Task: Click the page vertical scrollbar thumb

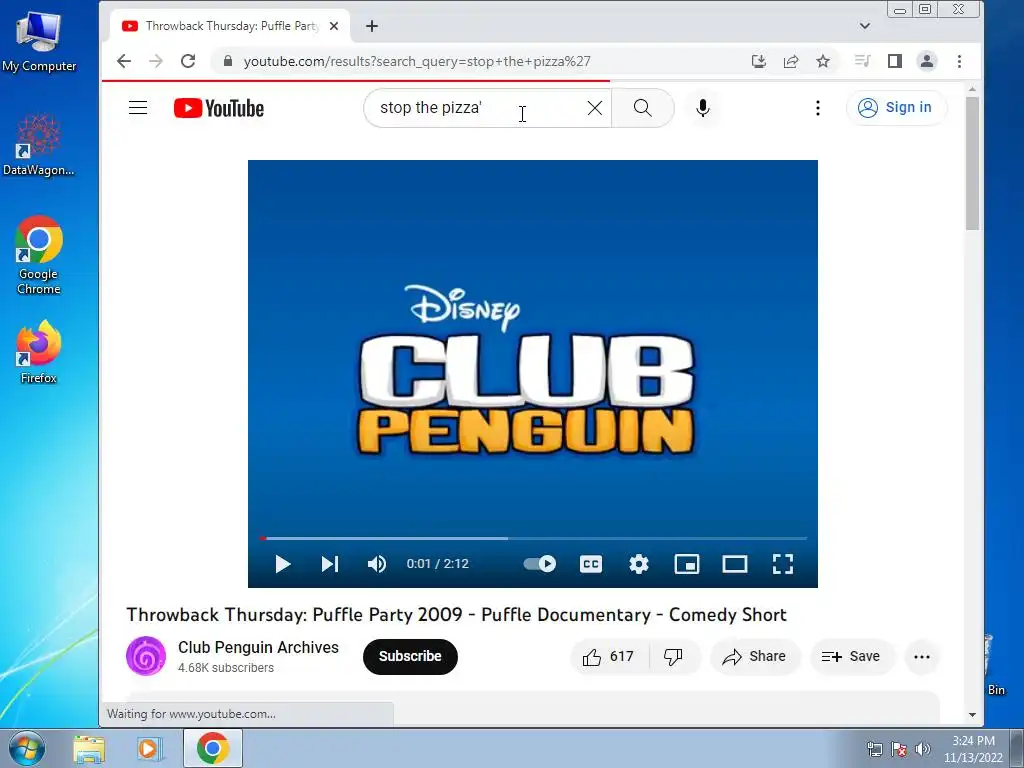Action: [x=972, y=163]
